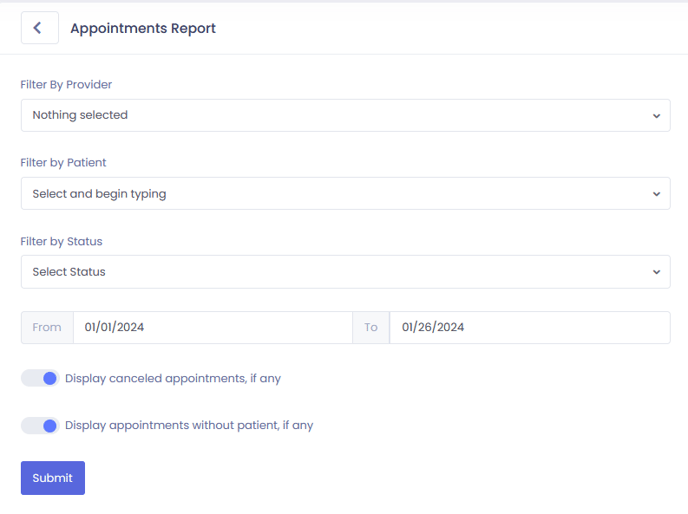The width and height of the screenshot is (688, 514).
Task: Click the chevron arrow in the status field
Action: [656, 272]
